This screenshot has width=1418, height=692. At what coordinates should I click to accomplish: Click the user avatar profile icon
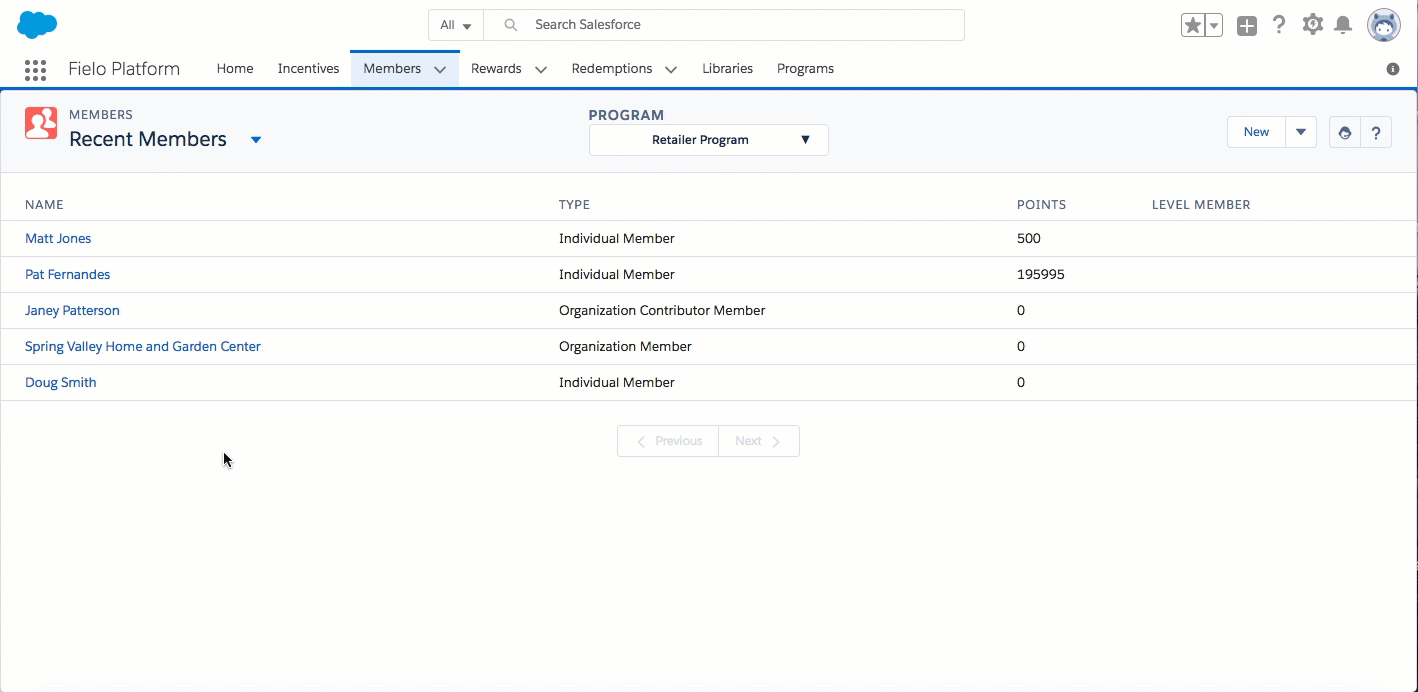tap(1384, 25)
